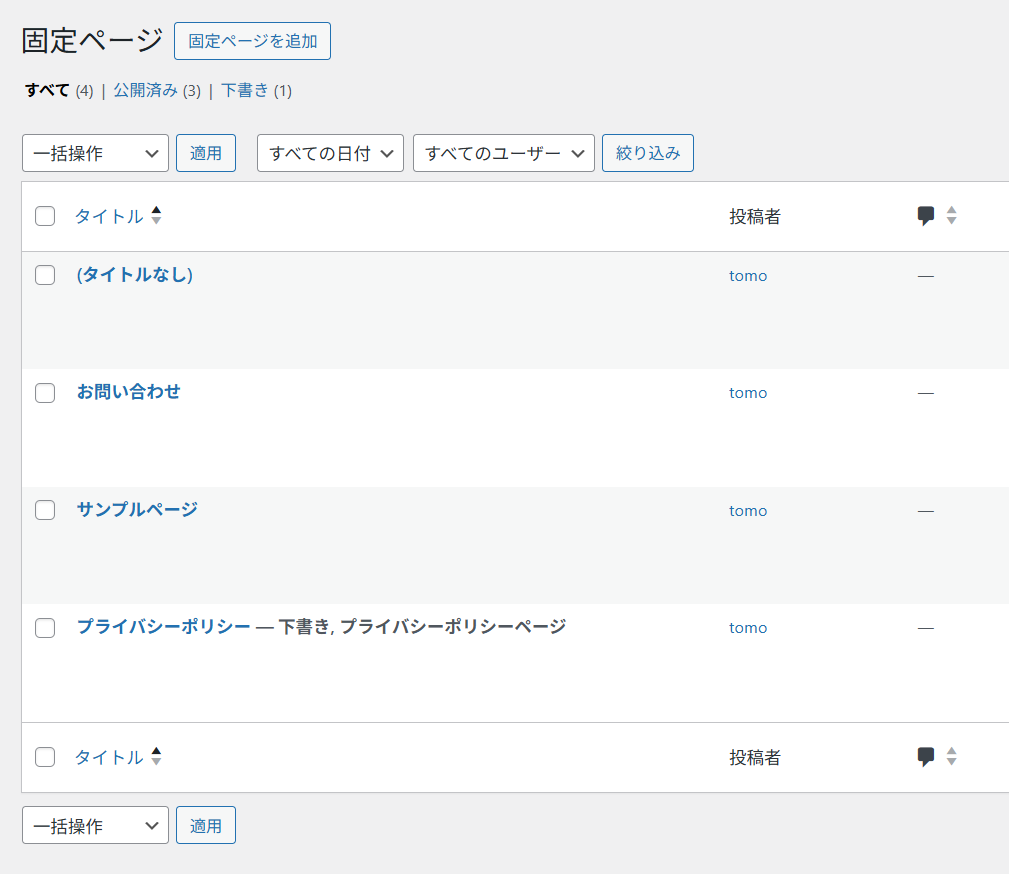The image size is (1009, 874).
Task: Show the 下書き drafts filter view
Action: click(245, 91)
